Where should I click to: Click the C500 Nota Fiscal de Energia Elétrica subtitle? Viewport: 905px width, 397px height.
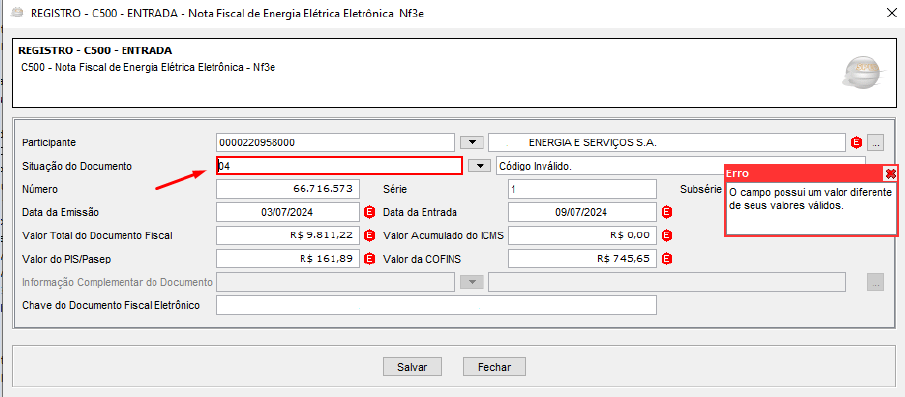[147, 68]
